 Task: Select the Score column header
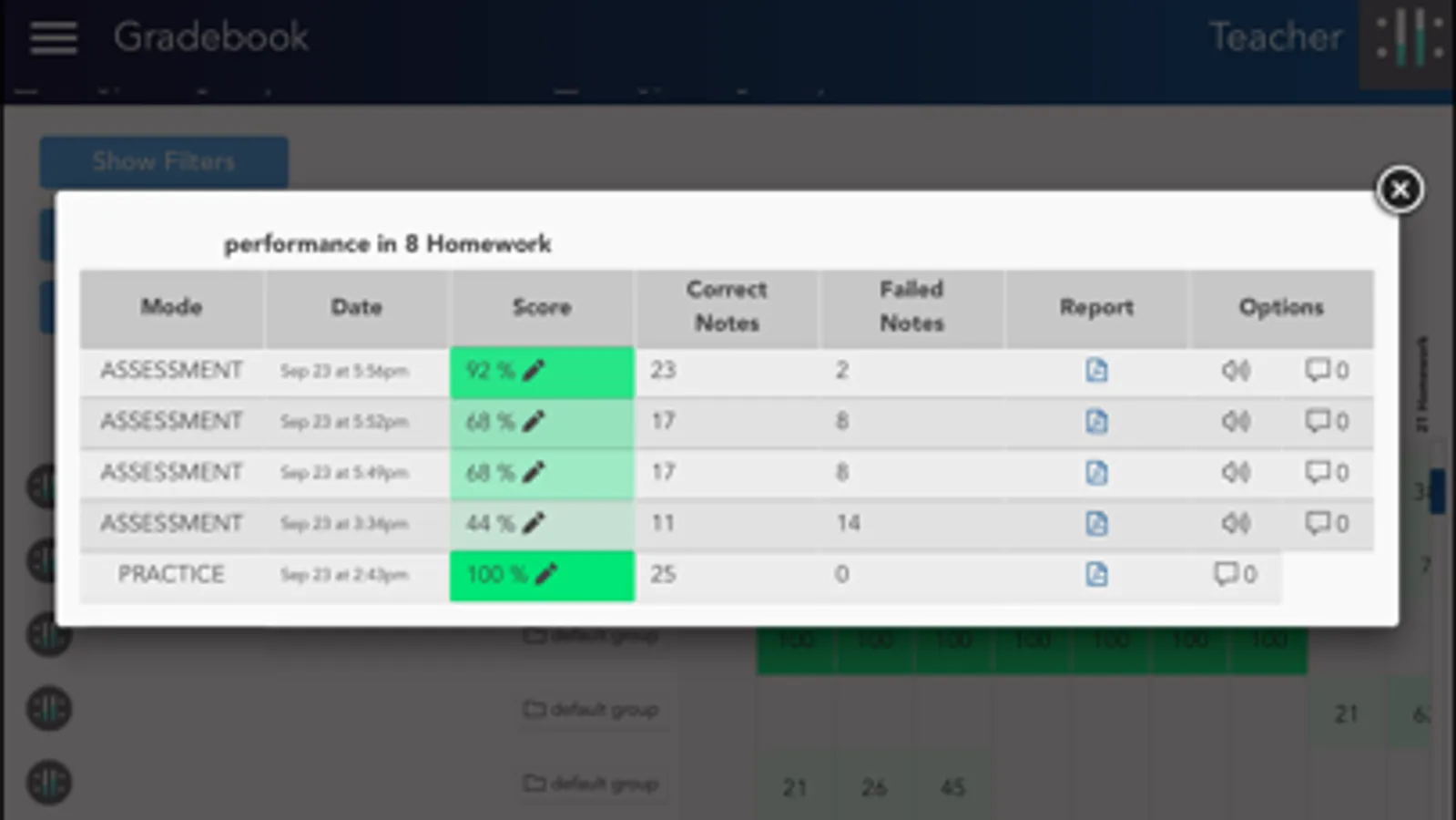point(542,307)
